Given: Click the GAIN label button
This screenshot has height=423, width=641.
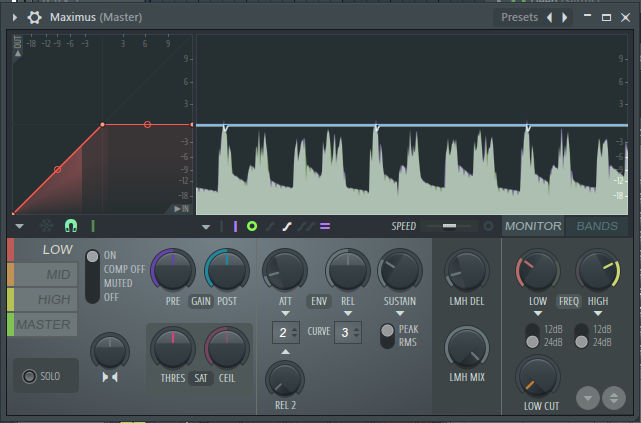Looking at the screenshot, I should point(201,301).
